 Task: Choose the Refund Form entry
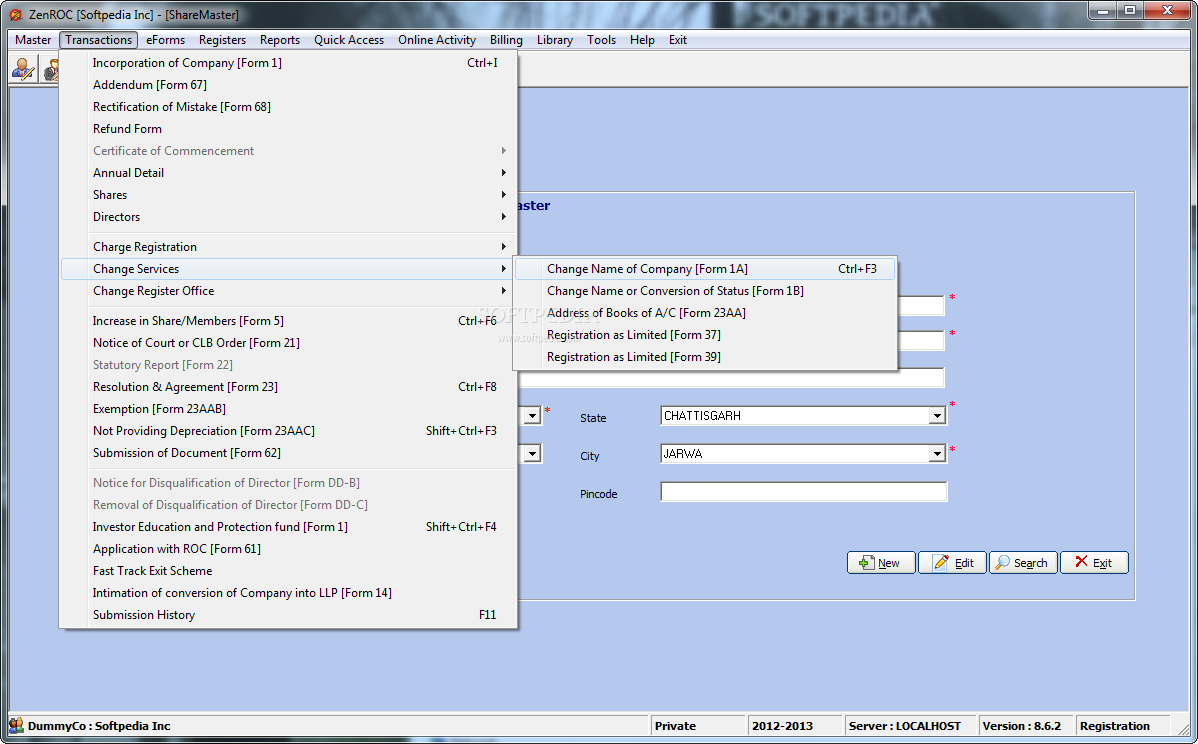pos(289,129)
